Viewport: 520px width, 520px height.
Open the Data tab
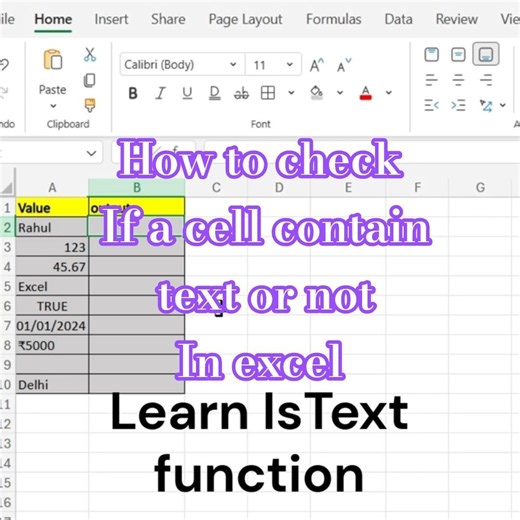coord(398,19)
